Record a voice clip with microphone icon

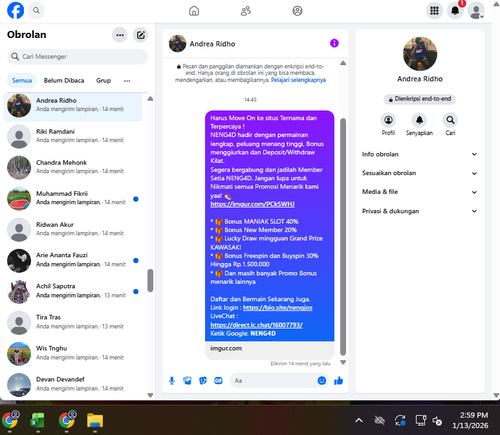[172, 381]
